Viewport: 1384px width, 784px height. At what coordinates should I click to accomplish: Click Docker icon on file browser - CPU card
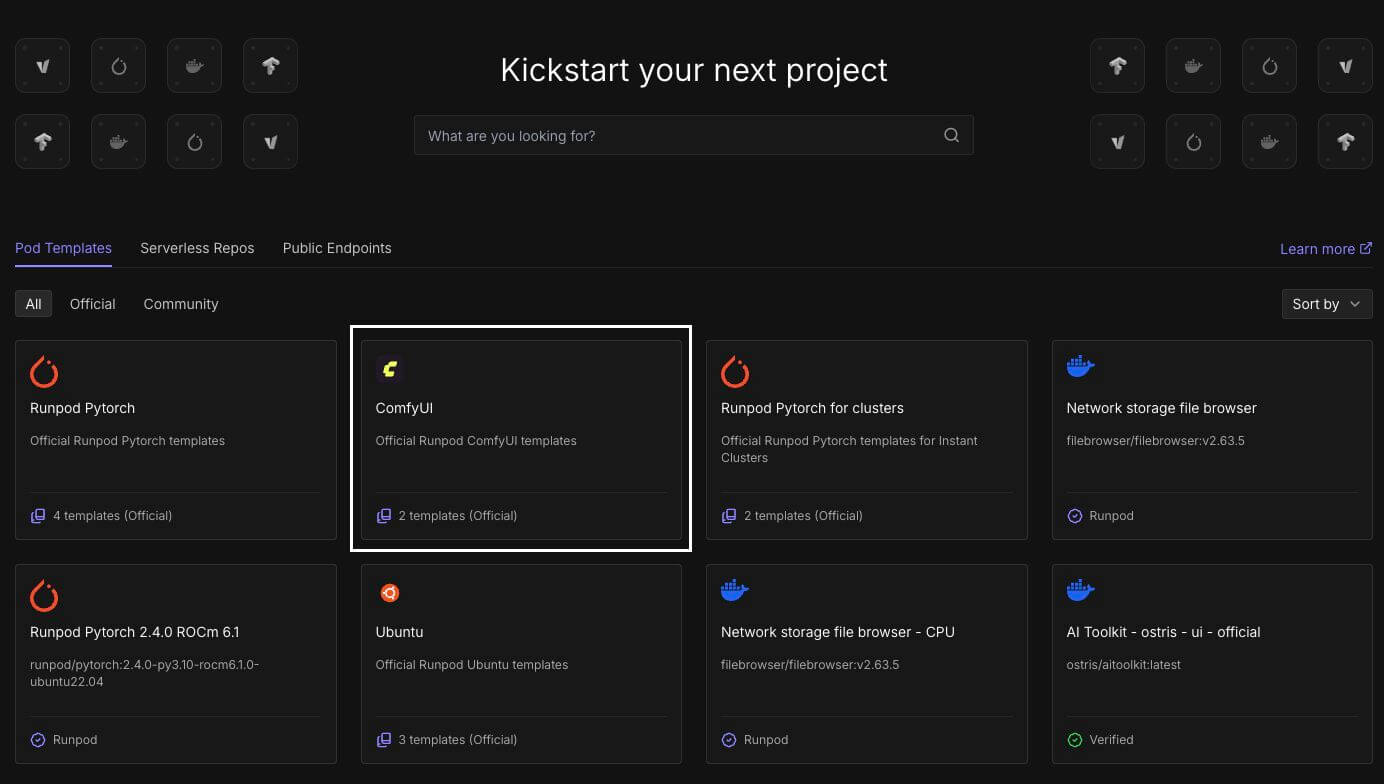(735, 591)
